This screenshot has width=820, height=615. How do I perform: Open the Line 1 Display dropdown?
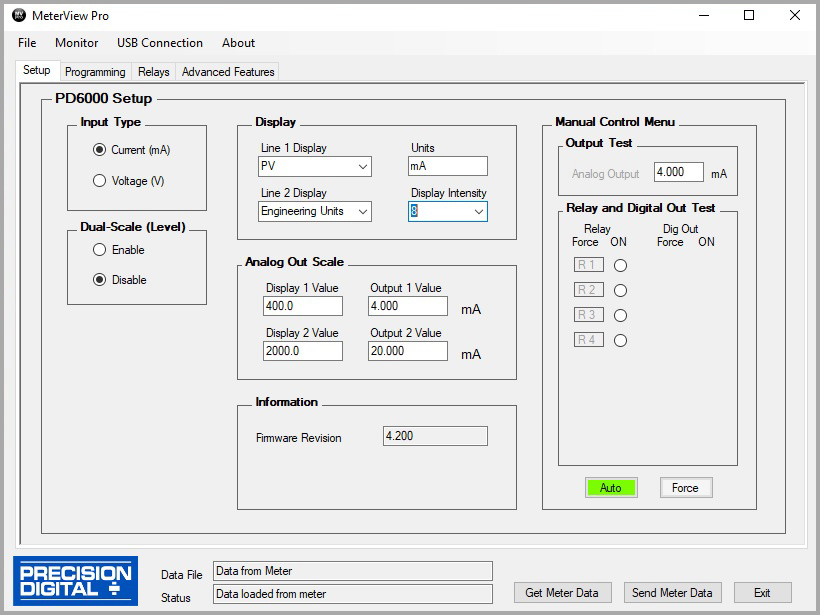[x=315, y=166]
